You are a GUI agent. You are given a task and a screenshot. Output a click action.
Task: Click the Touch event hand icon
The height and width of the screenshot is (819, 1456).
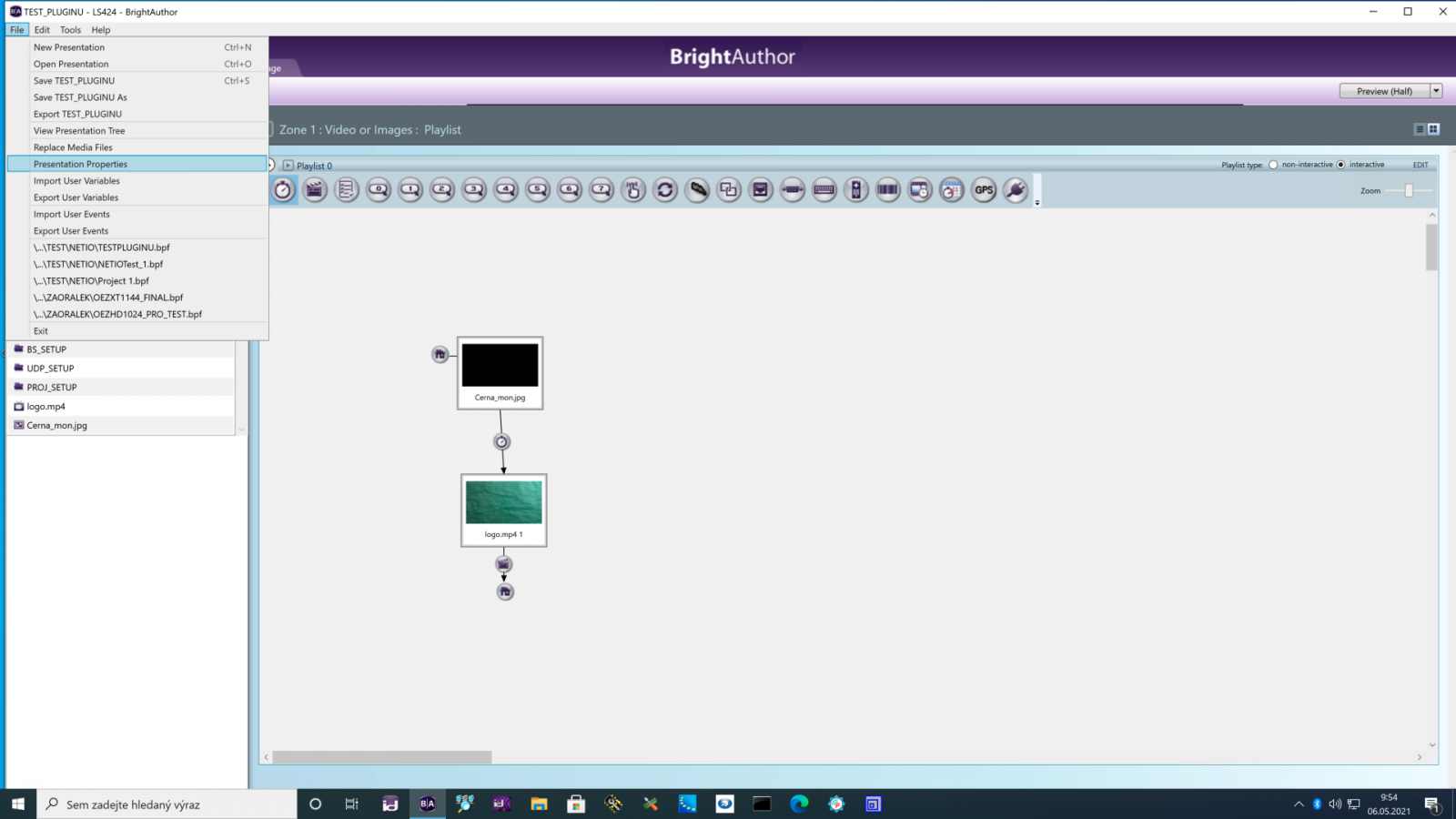(x=633, y=190)
